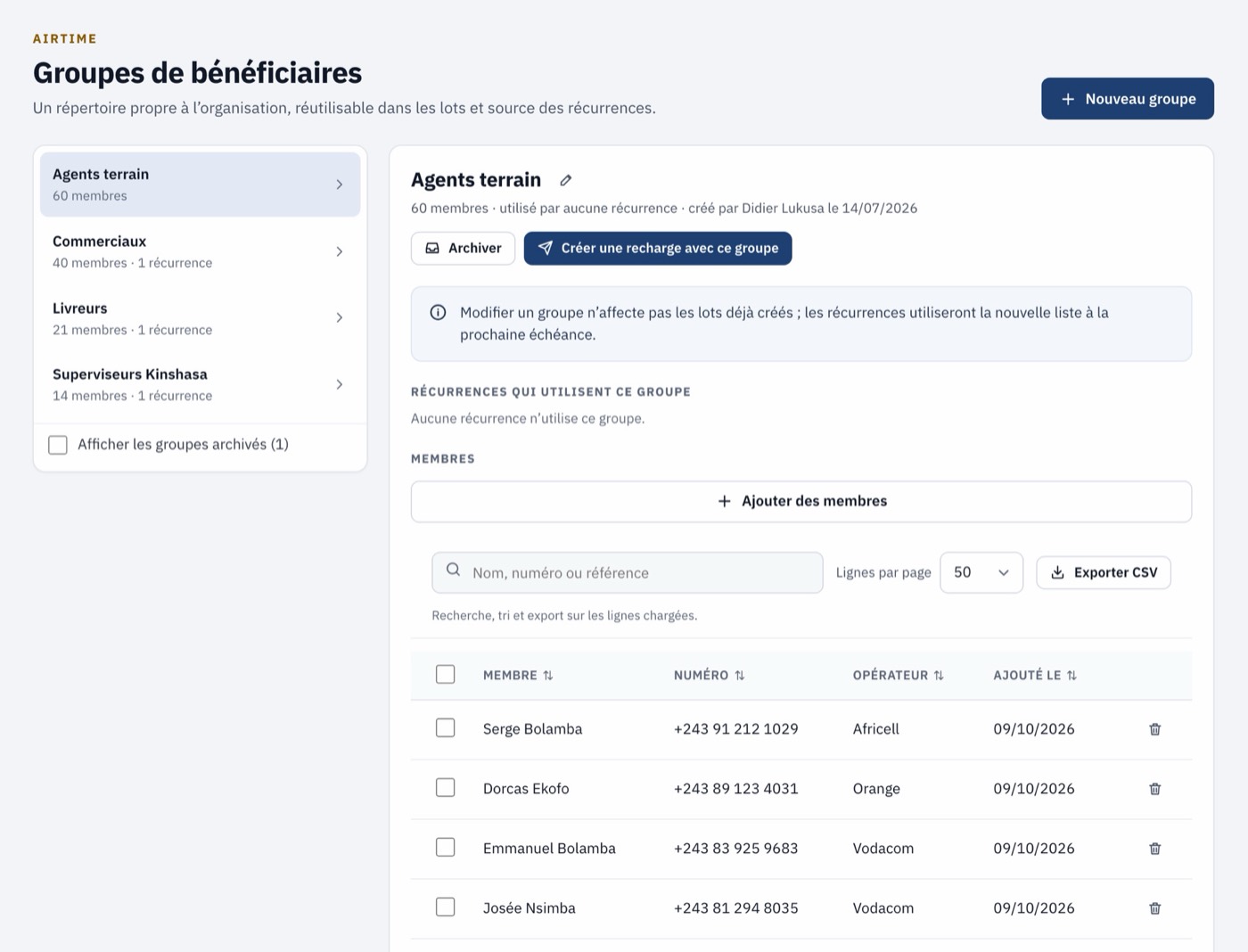Select the Agents terrain group name
The height and width of the screenshot is (952, 1248).
(x=101, y=175)
